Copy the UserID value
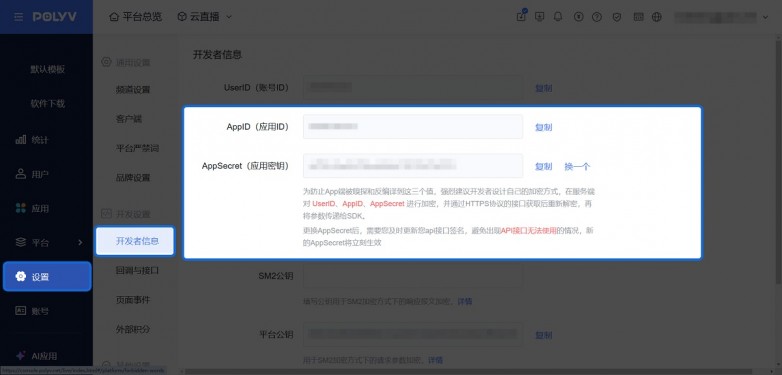Image resolution: width=782 pixels, height=375 pixels. tap(544, 88)
